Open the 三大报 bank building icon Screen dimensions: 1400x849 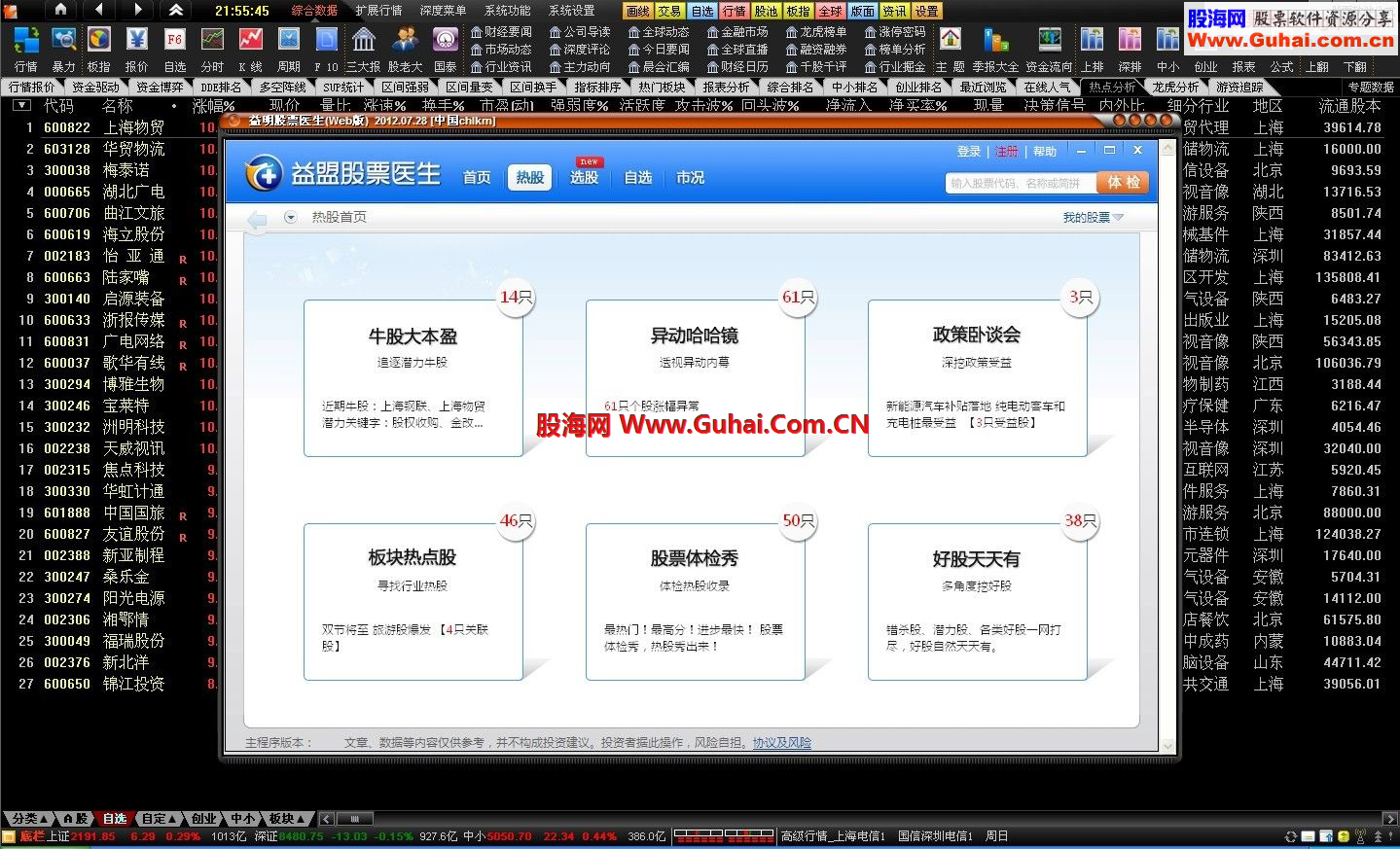pyautogui.click(x=364, y=40)
